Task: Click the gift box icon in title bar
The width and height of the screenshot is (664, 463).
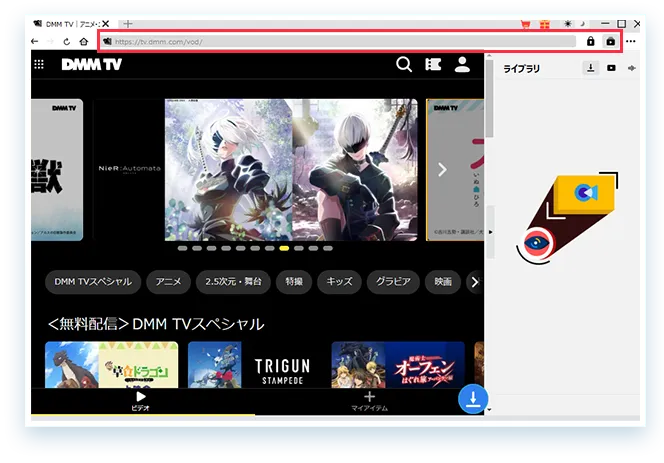Action: click(x=545, y=24)
